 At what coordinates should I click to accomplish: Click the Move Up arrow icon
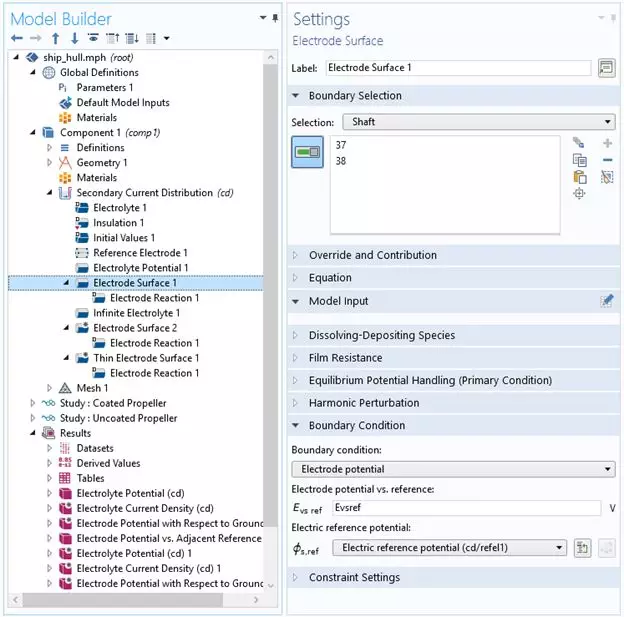point(56,38)
